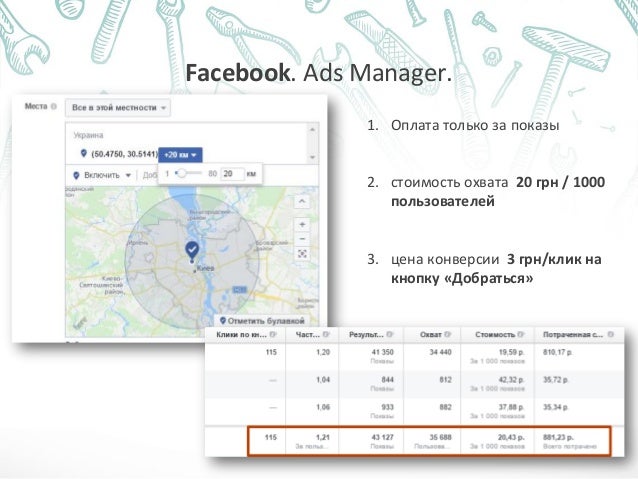Click the 'Отметить булавкой' button
Viewport: 638px width, 479px height.
coord(262,321)
